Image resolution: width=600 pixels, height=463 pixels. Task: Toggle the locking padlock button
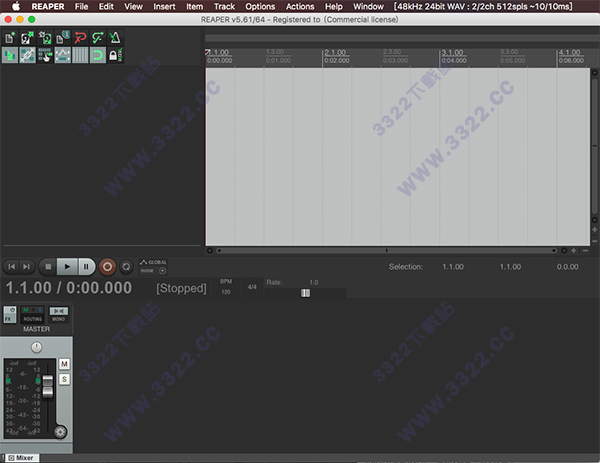point(115,55)
